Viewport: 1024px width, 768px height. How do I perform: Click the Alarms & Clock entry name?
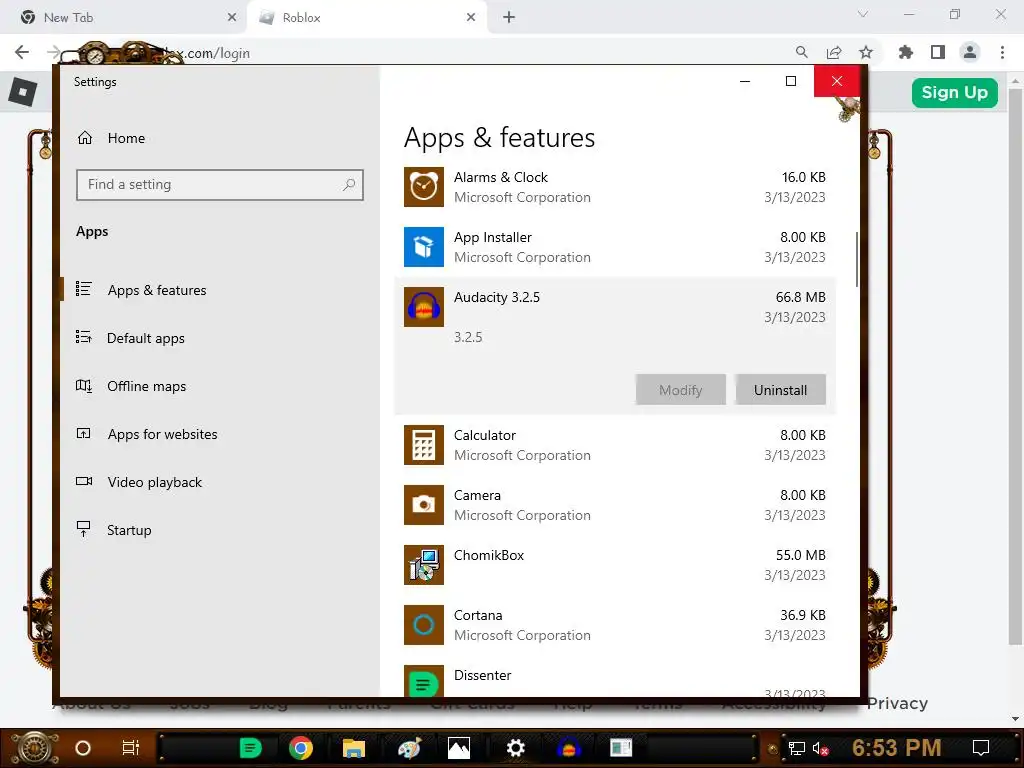pos(500,177)
